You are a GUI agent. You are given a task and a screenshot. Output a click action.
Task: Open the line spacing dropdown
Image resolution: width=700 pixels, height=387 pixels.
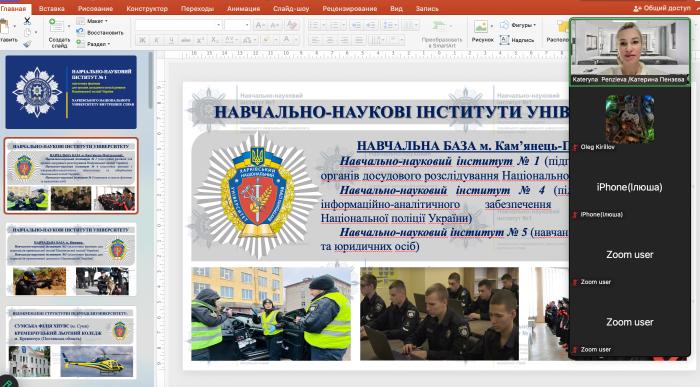390,25
